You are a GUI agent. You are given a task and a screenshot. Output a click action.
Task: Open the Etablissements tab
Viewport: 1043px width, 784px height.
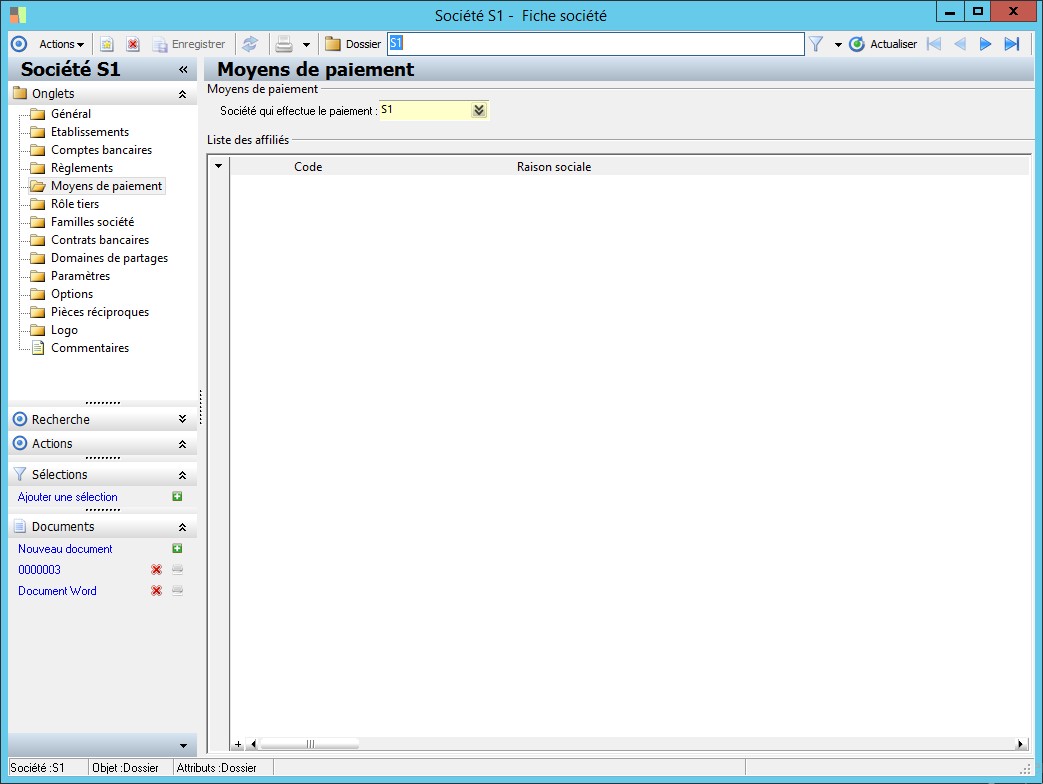[x=90, y=132]
